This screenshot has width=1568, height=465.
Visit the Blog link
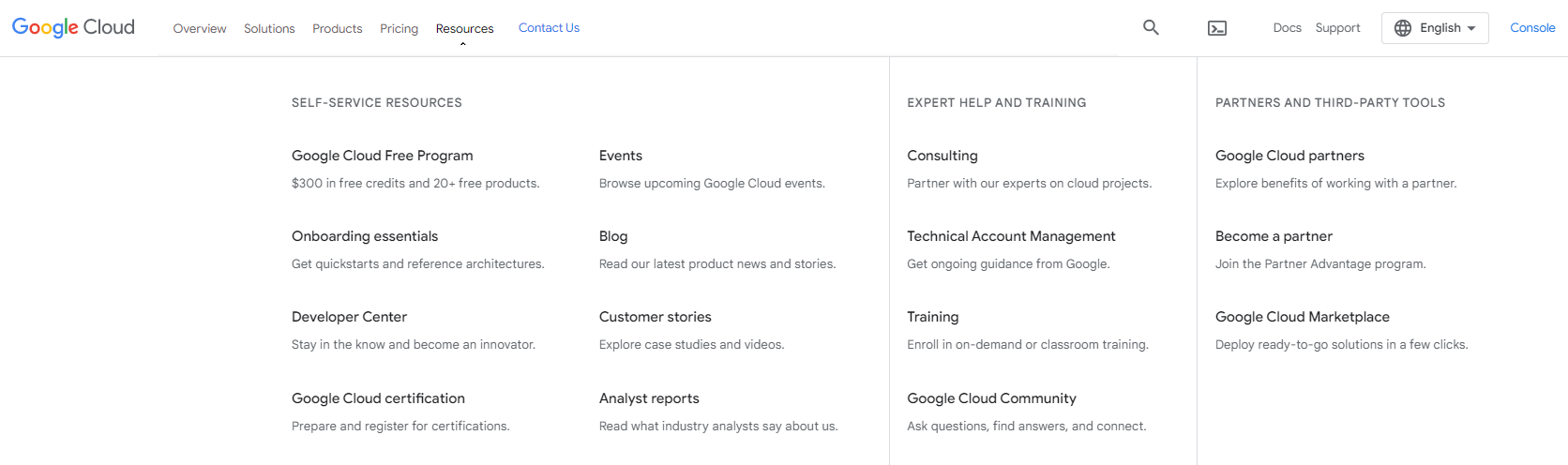coord(613,236)
